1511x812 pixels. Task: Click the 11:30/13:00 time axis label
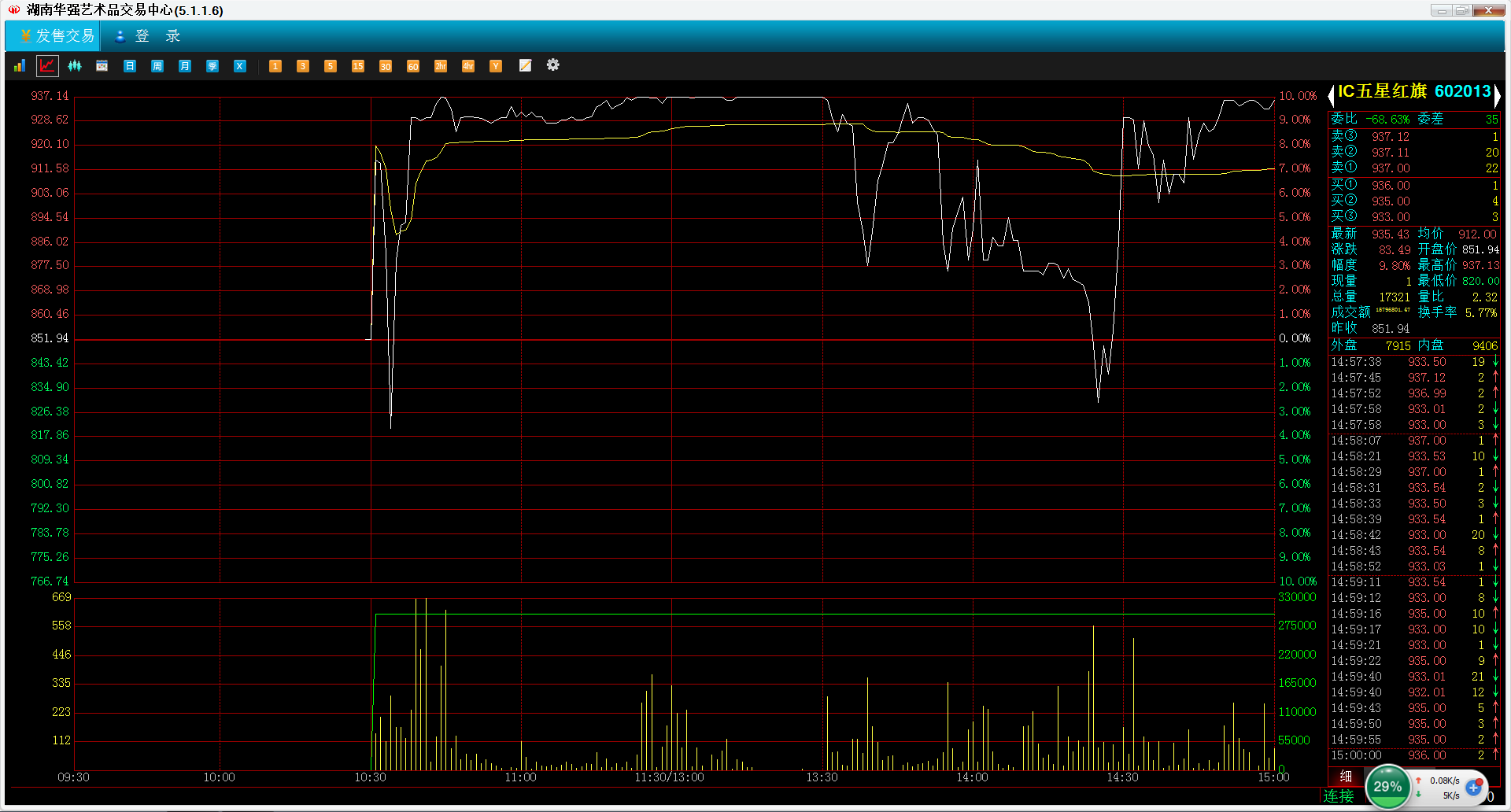click(x=669, y=777)
